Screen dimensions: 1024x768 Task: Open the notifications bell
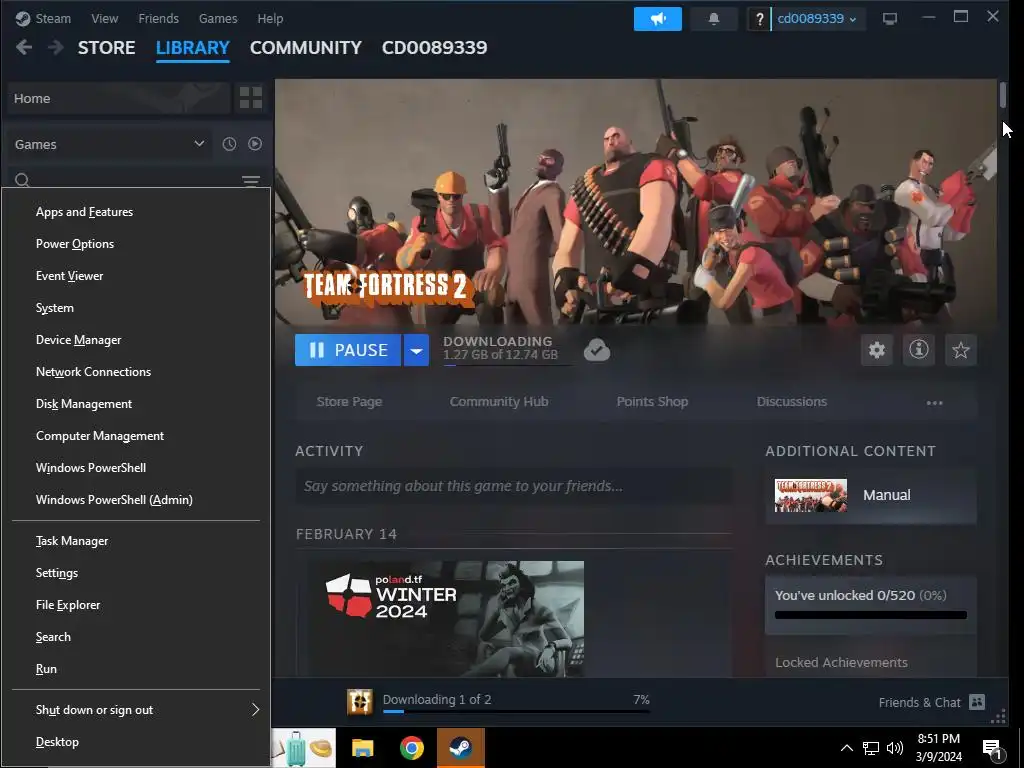[x=714, y=19]
